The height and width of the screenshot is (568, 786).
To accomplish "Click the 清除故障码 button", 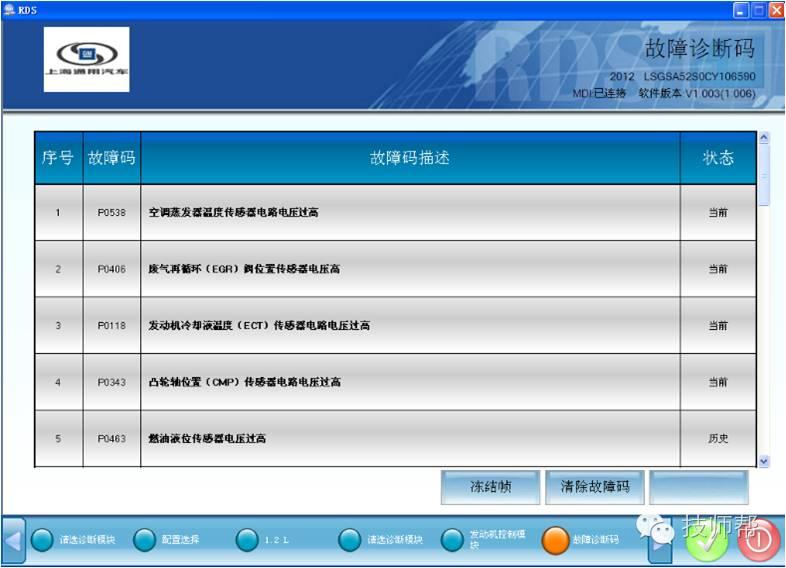I will pyautogui.click(x=595, y=487).
